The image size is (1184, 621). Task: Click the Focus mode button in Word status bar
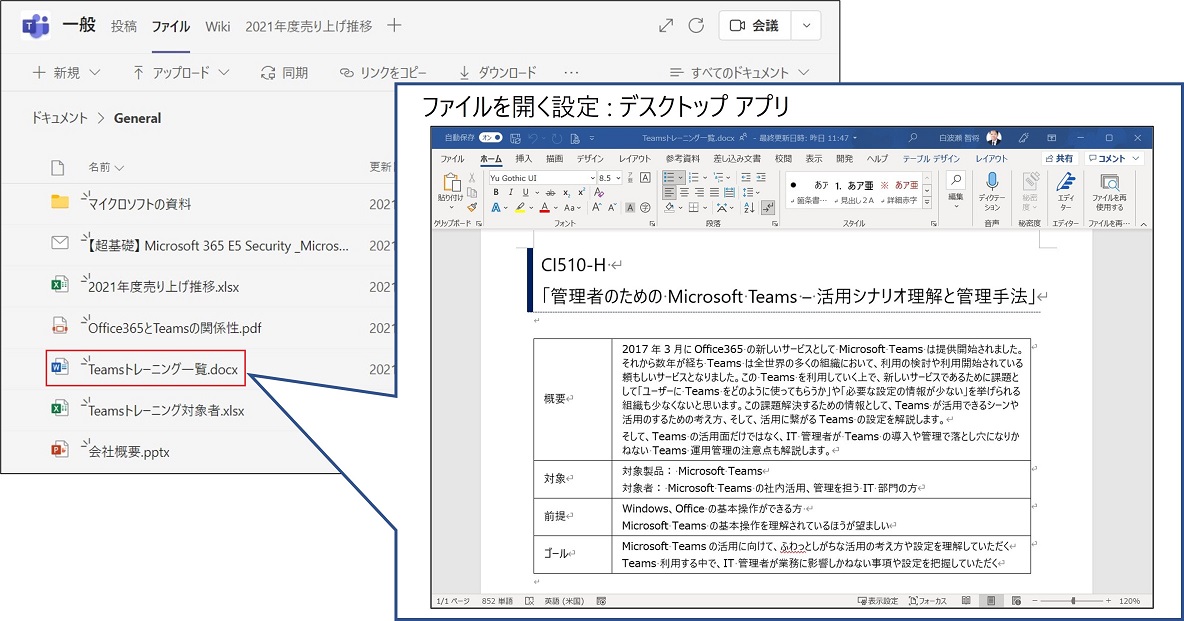tap(928, 601)
